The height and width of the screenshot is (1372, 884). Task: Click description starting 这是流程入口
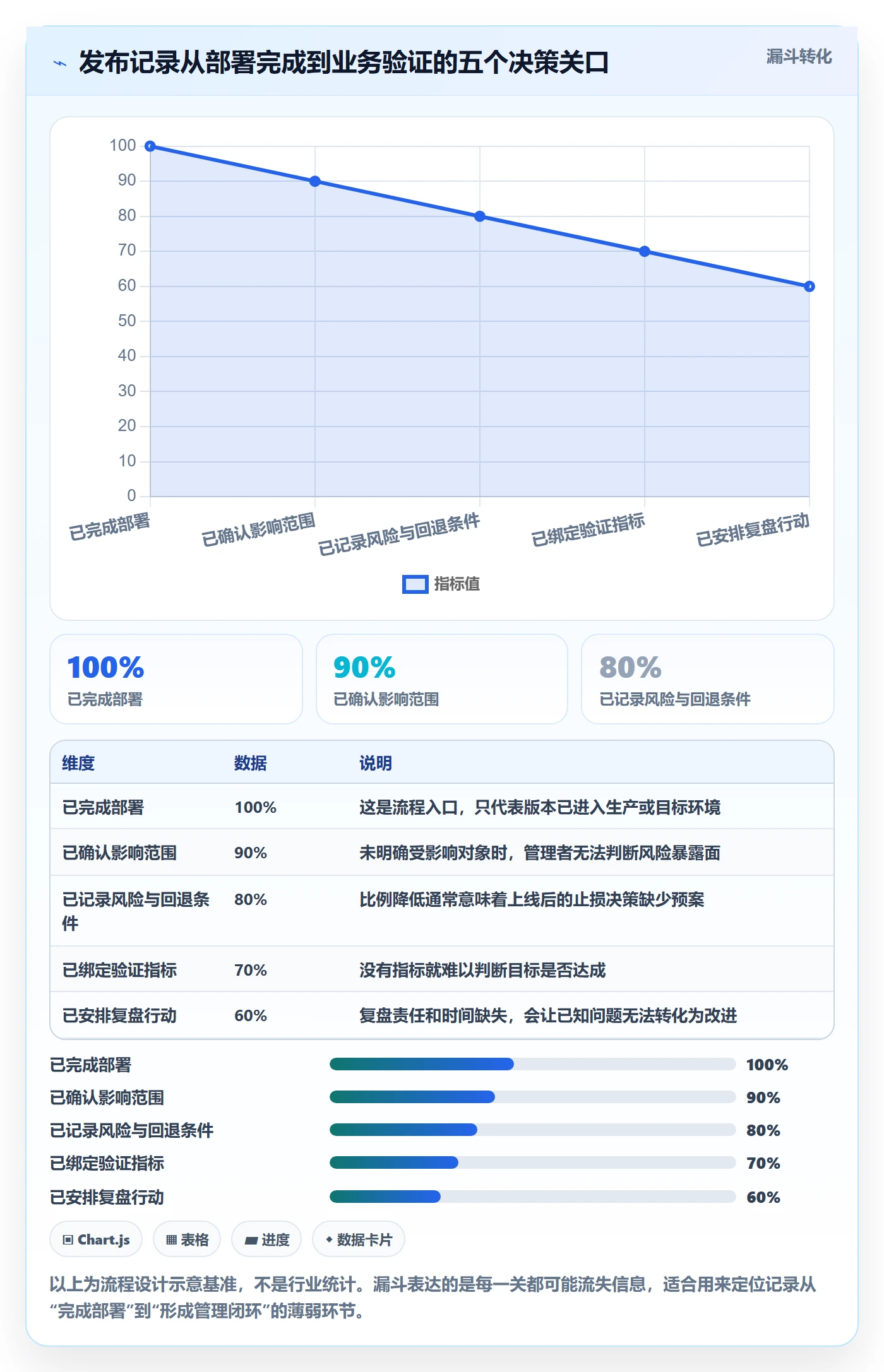pyautogui.click(x=540, y=807)
